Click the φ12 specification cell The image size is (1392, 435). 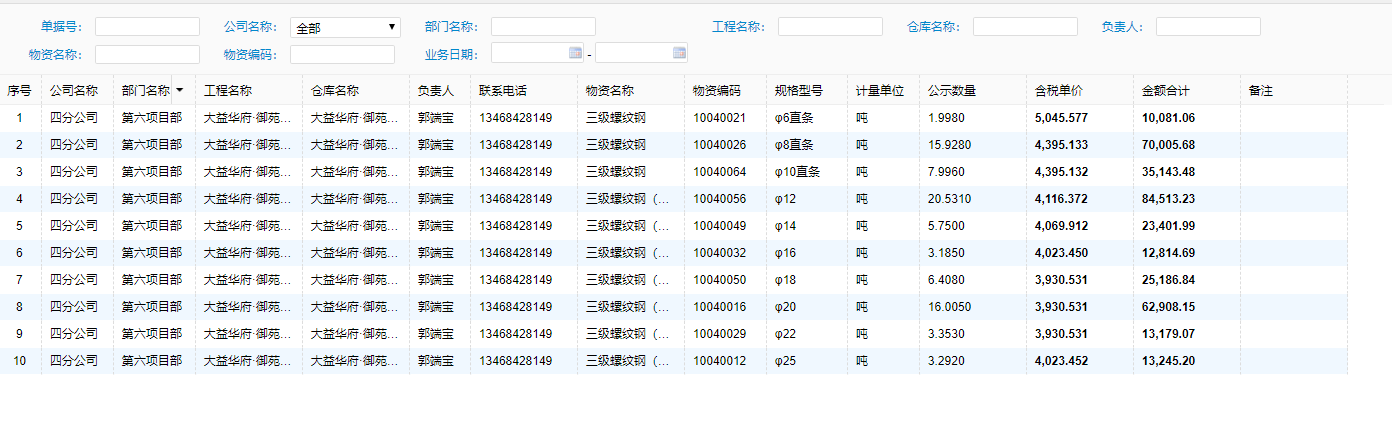click(807, 199)
